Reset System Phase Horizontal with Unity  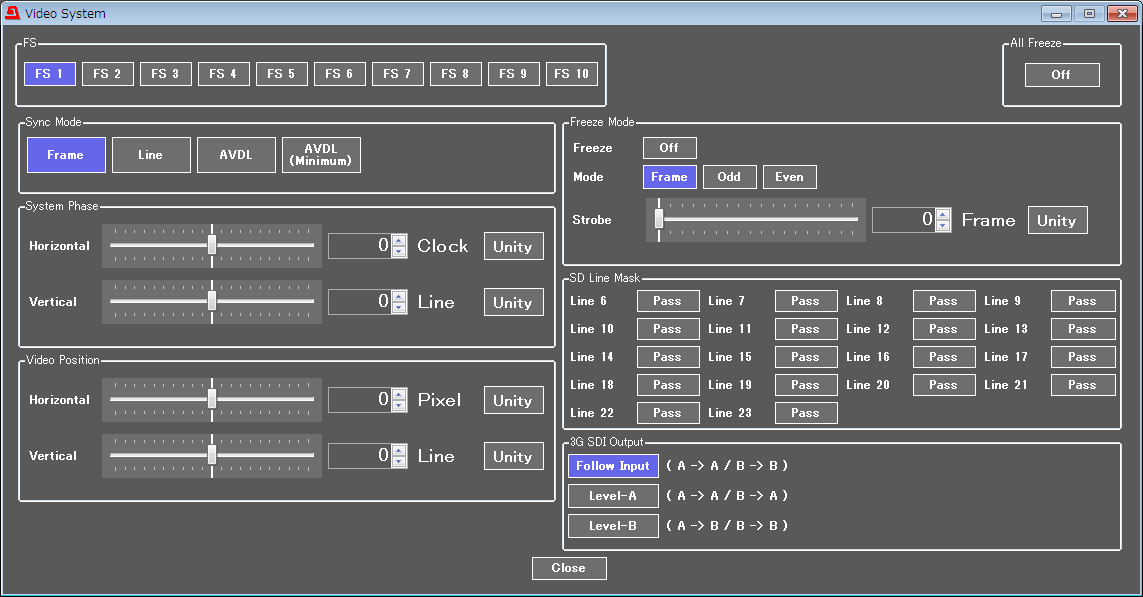pos(513,246)
